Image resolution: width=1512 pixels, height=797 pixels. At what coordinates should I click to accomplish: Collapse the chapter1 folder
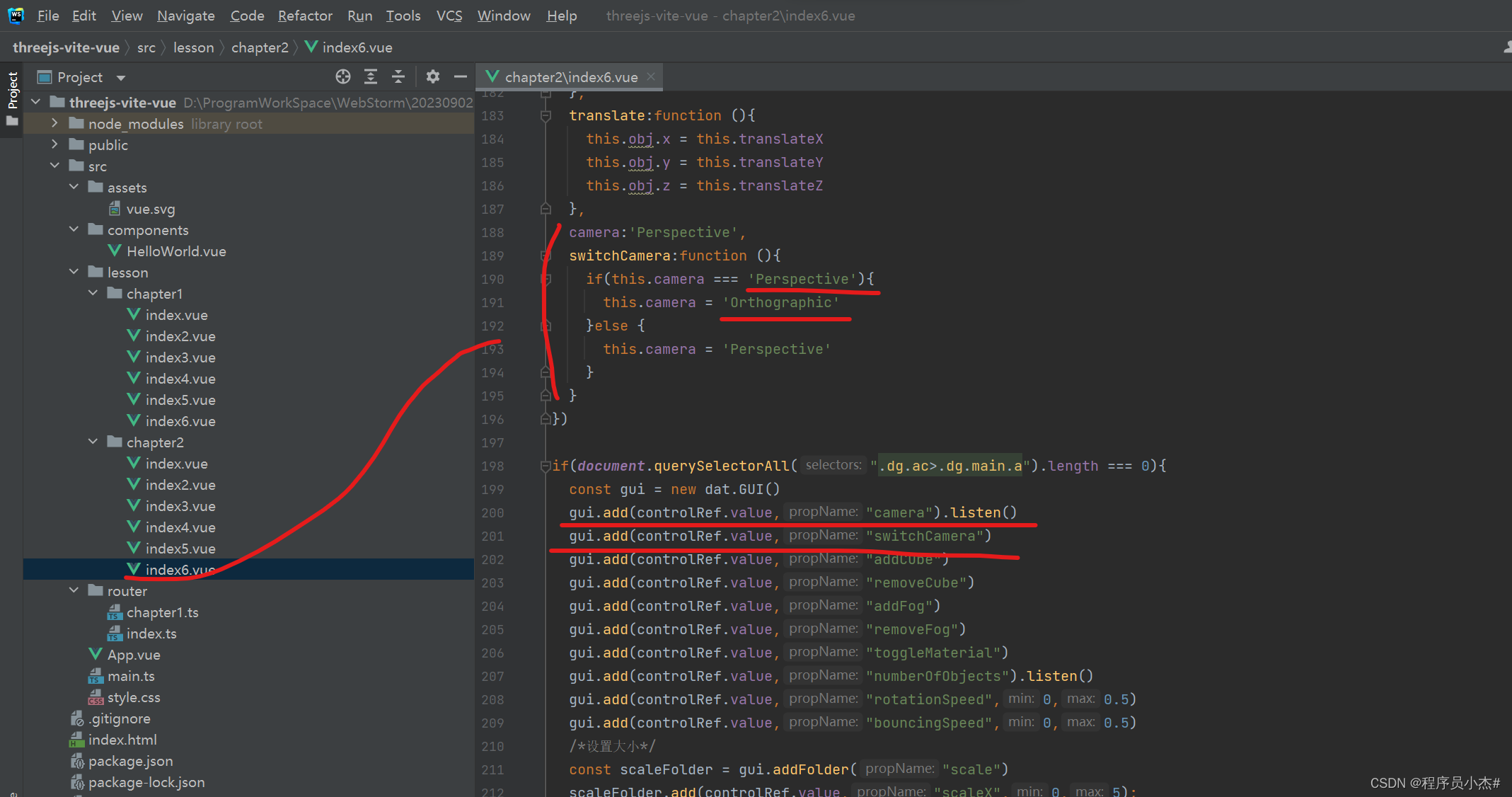pyautogui.click(x=93, y=293)
